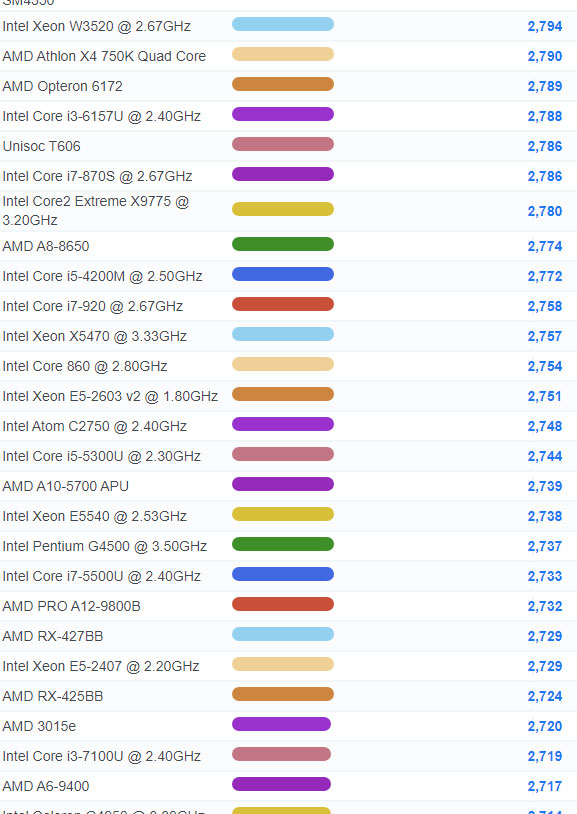
Task: Open Intel Core i5-4200M @ 2.50GHz
Action: [102, 276]
